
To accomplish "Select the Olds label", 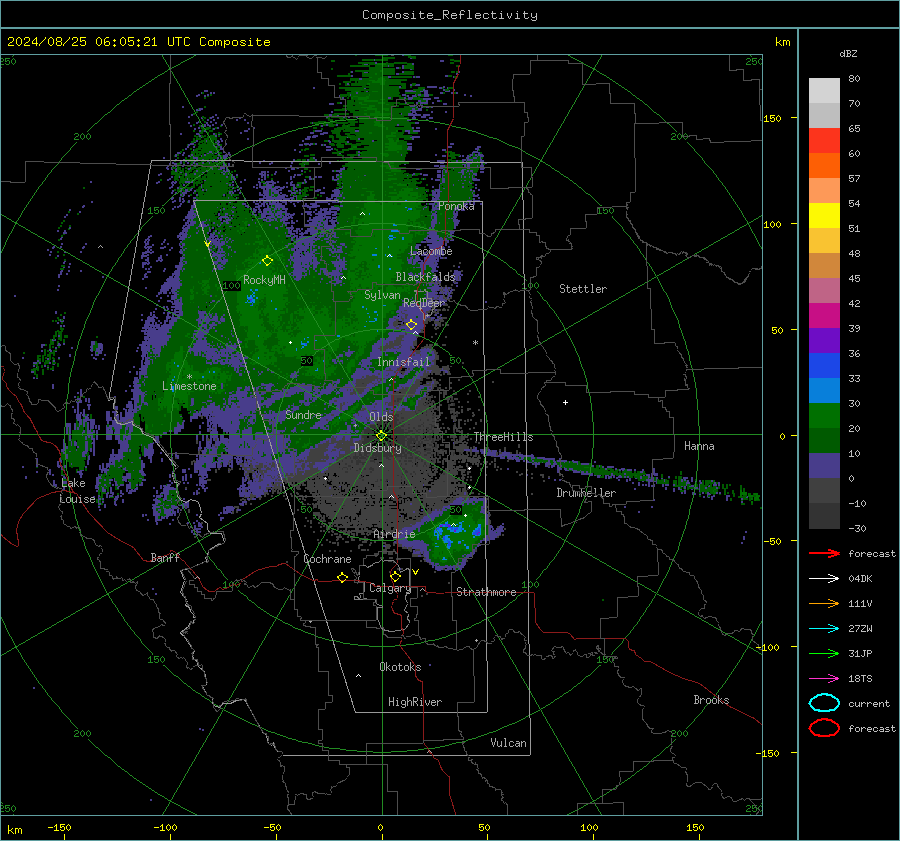I will [x=381, y=417].
